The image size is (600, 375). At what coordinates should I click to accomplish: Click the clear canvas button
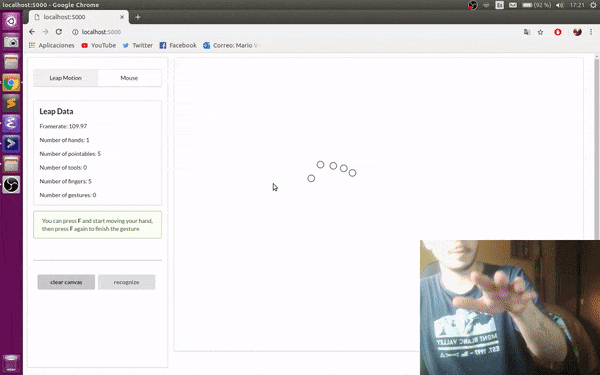[66, 282]
